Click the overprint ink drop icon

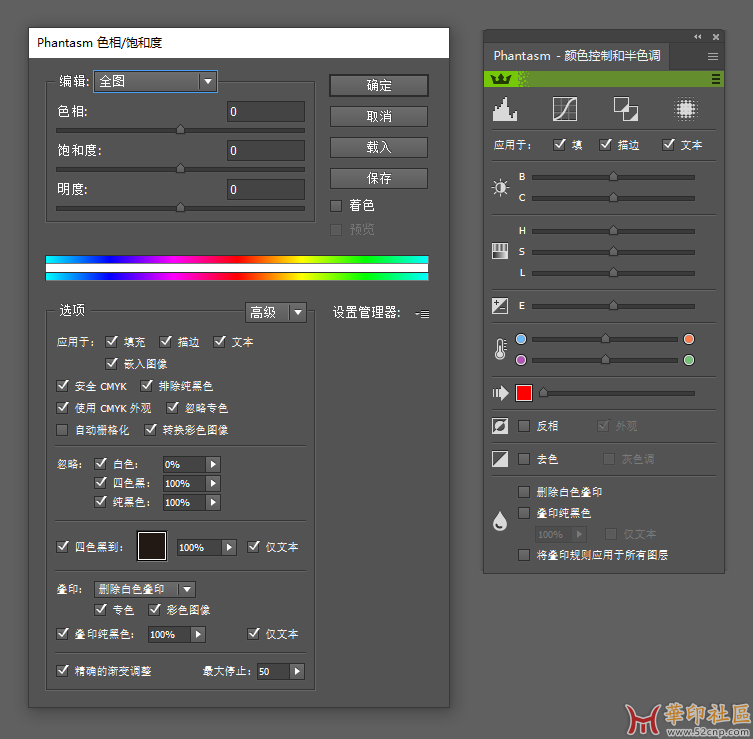[500, 521]
